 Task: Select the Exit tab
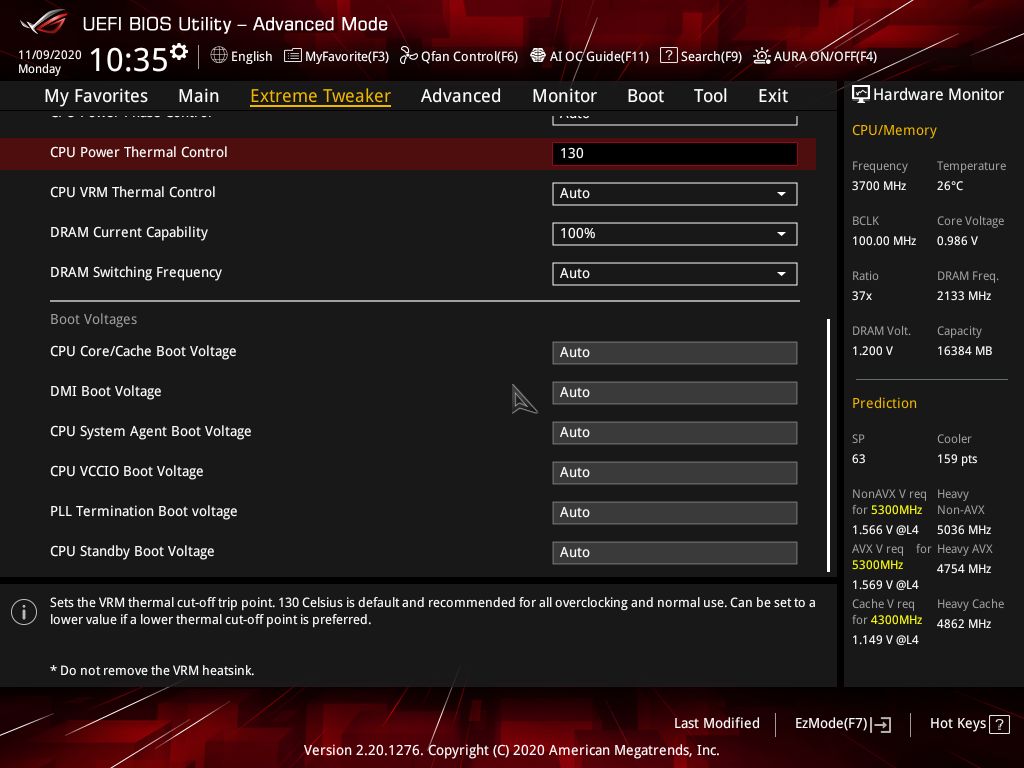(773, 96)
